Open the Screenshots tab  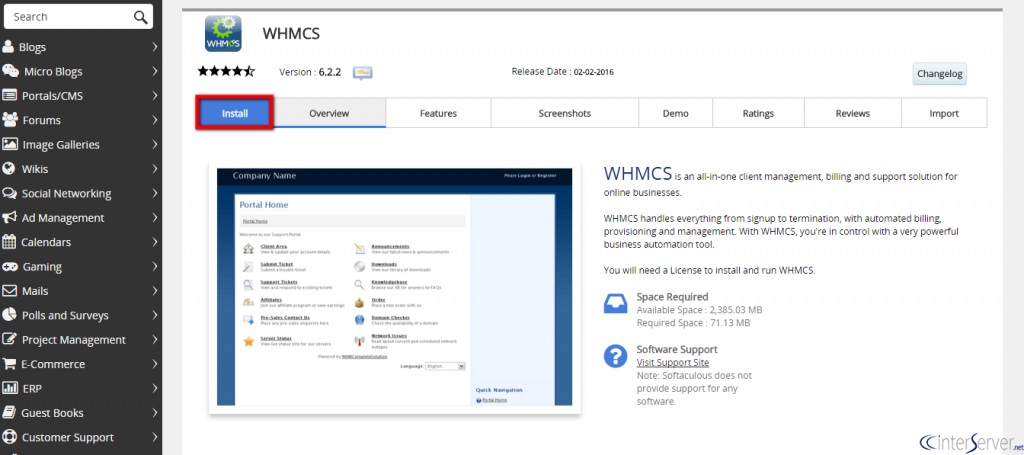(x=564, y=113)
